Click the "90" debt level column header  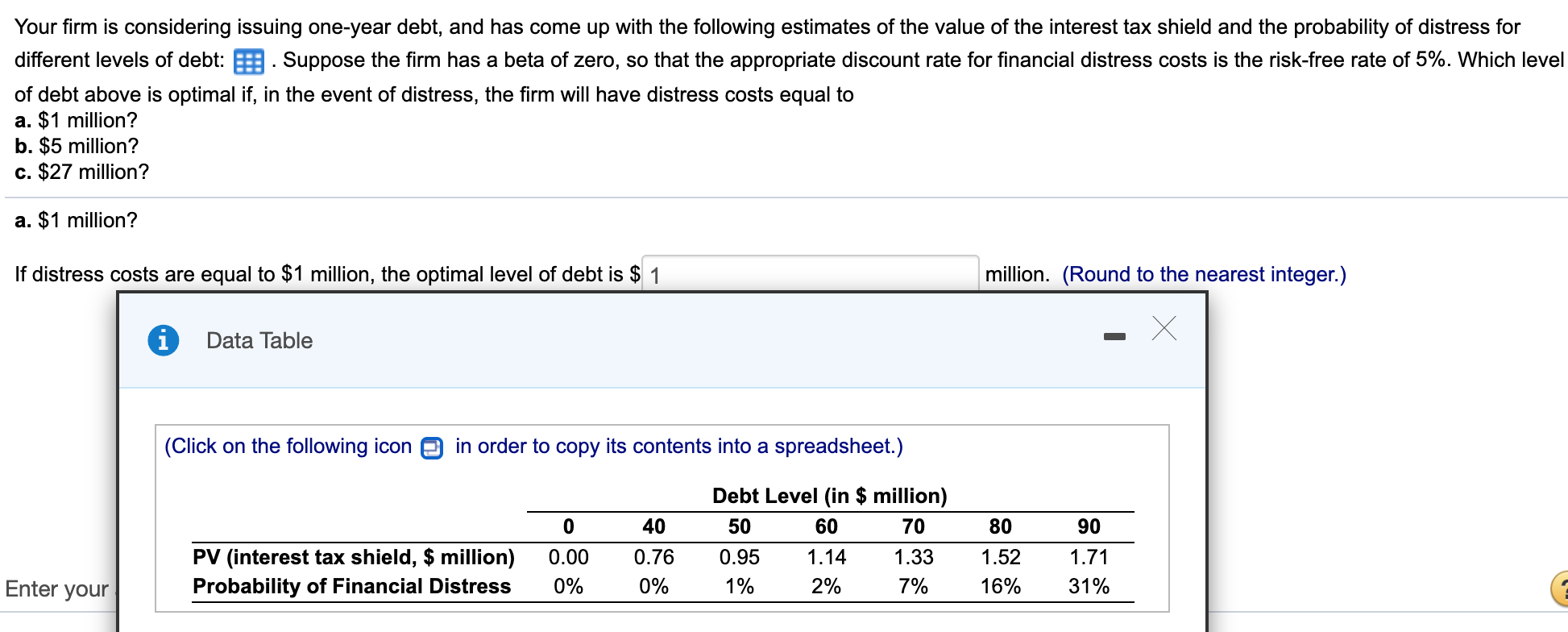[1089, 526]
